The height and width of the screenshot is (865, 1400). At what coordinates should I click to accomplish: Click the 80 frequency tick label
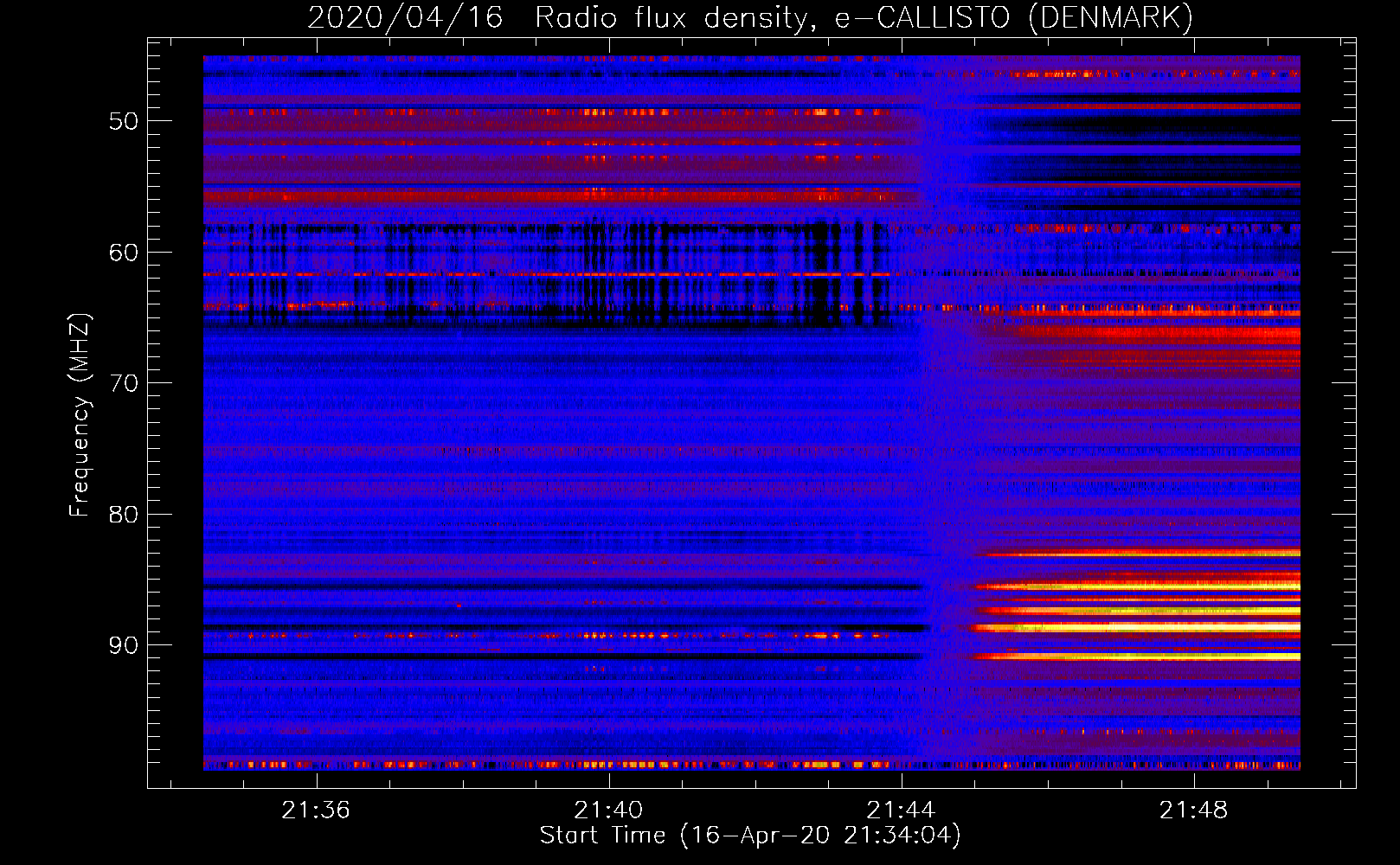point(124,515)
